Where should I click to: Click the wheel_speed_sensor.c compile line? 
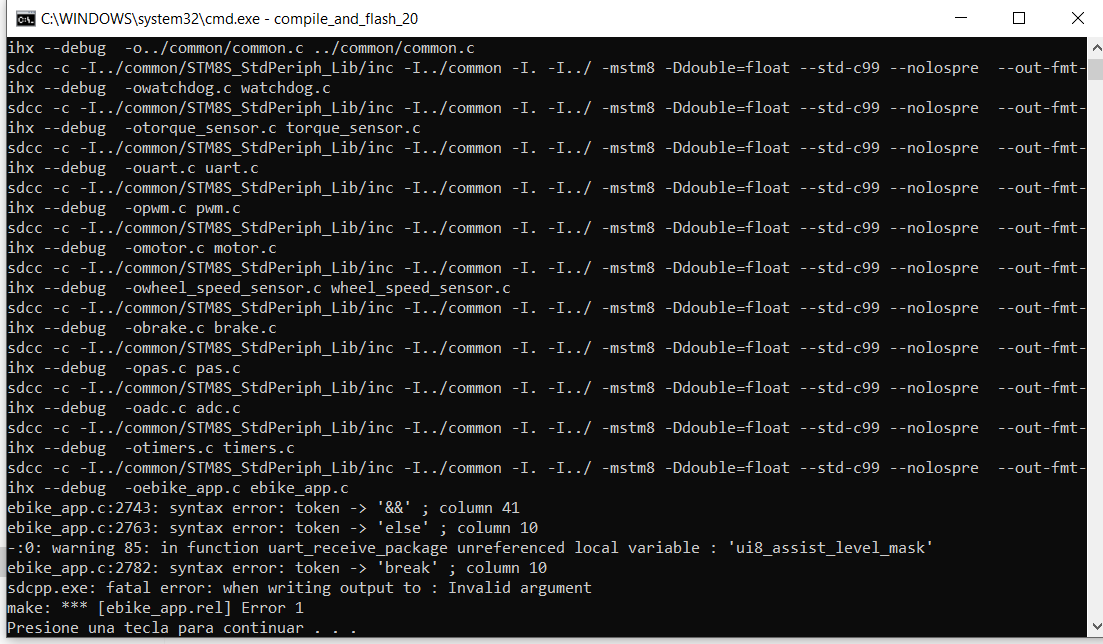[x=259, y=288]
